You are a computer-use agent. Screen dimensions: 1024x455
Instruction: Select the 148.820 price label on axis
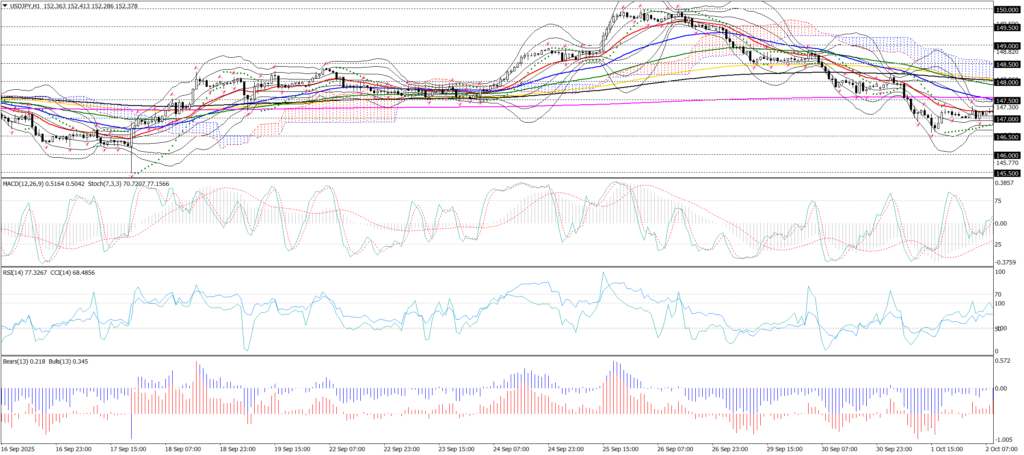(1006, 52)
